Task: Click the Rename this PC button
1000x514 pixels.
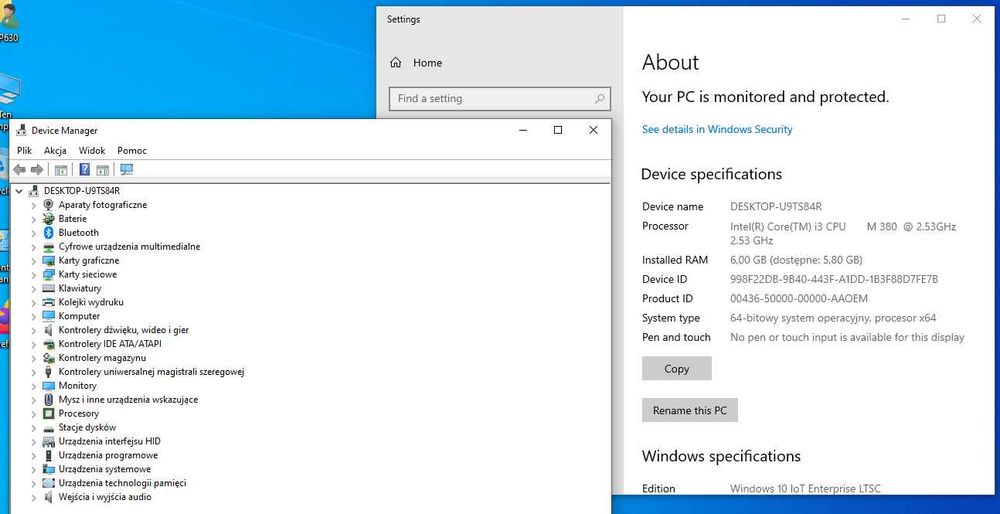Action: click(x=690, y=410)
